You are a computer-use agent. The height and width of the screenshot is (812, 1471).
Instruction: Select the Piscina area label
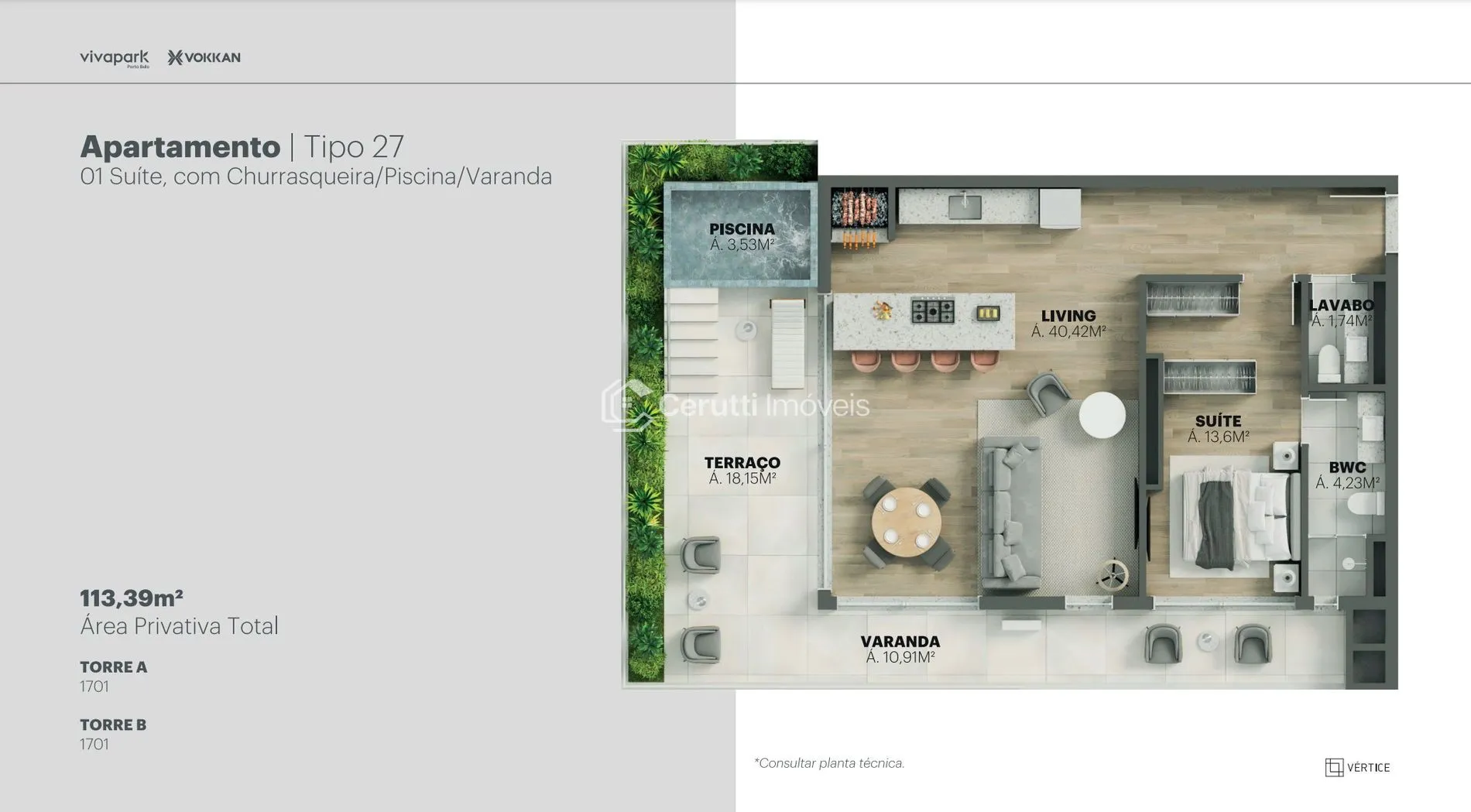click(742, 237)
